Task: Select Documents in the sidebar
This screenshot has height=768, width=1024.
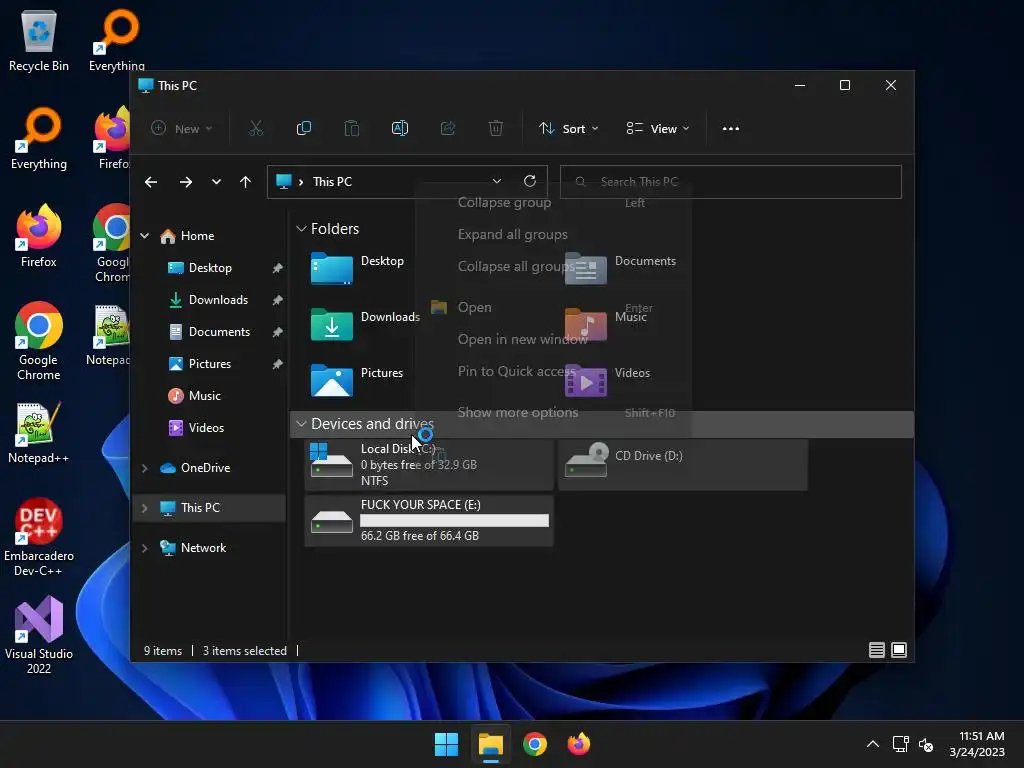Action: coord(219,332)
